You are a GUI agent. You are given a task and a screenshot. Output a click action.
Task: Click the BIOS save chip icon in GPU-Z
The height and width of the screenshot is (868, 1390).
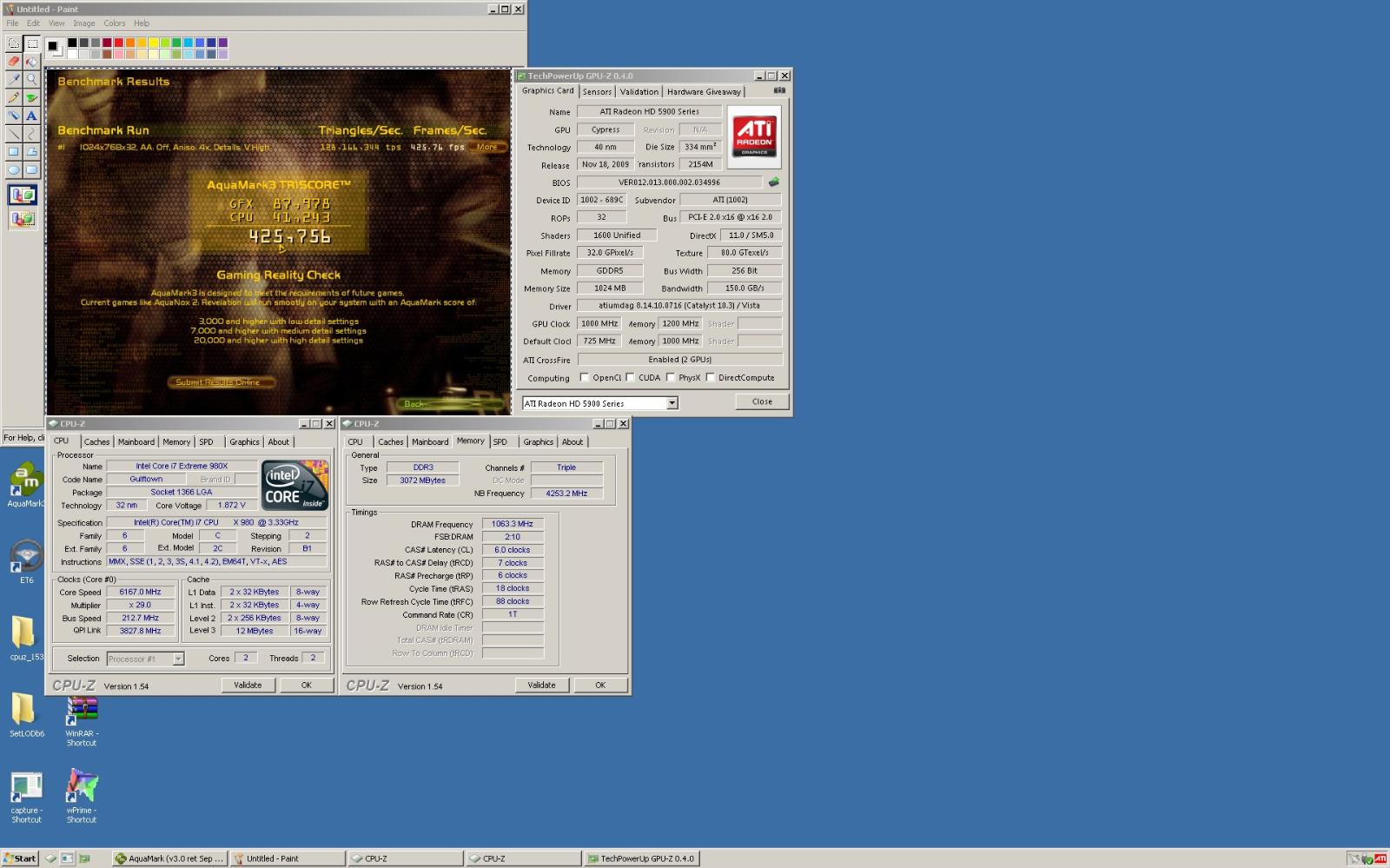[773, 182]
